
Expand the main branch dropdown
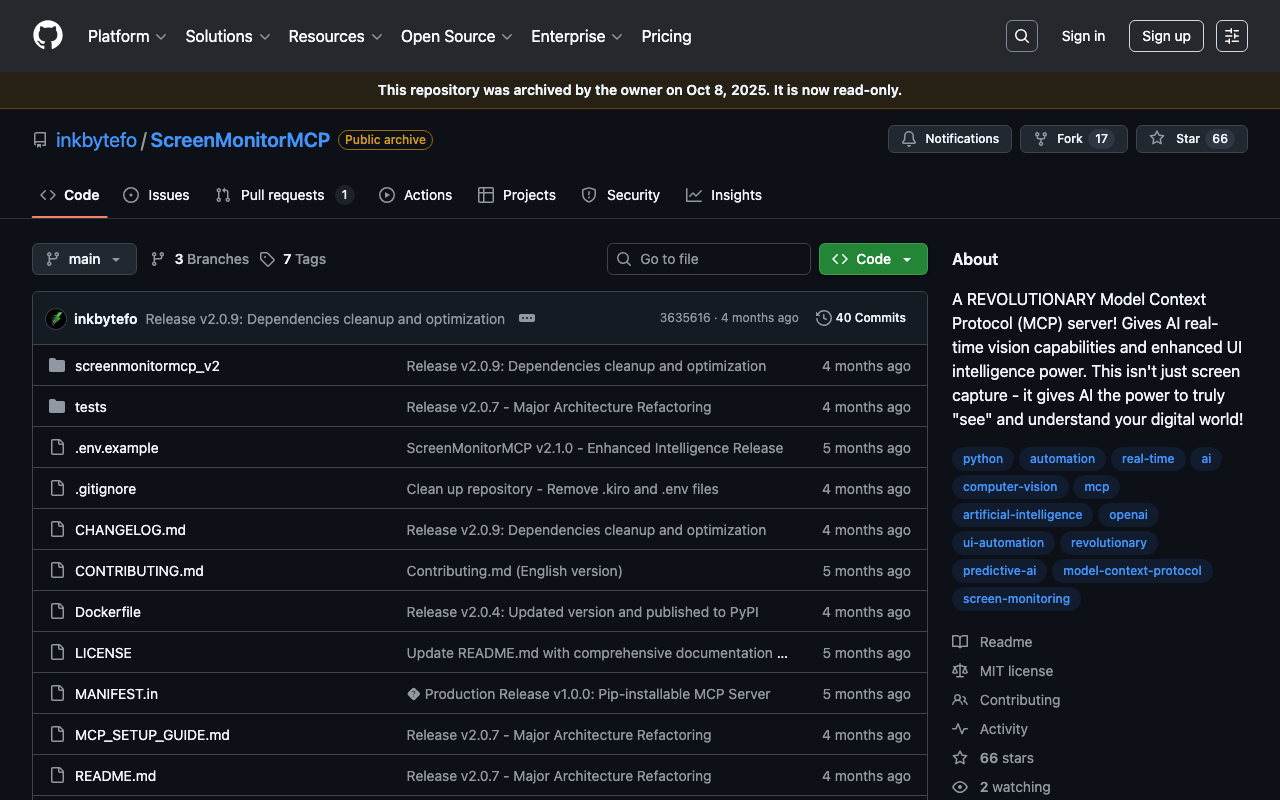click(x=84, y=259)
